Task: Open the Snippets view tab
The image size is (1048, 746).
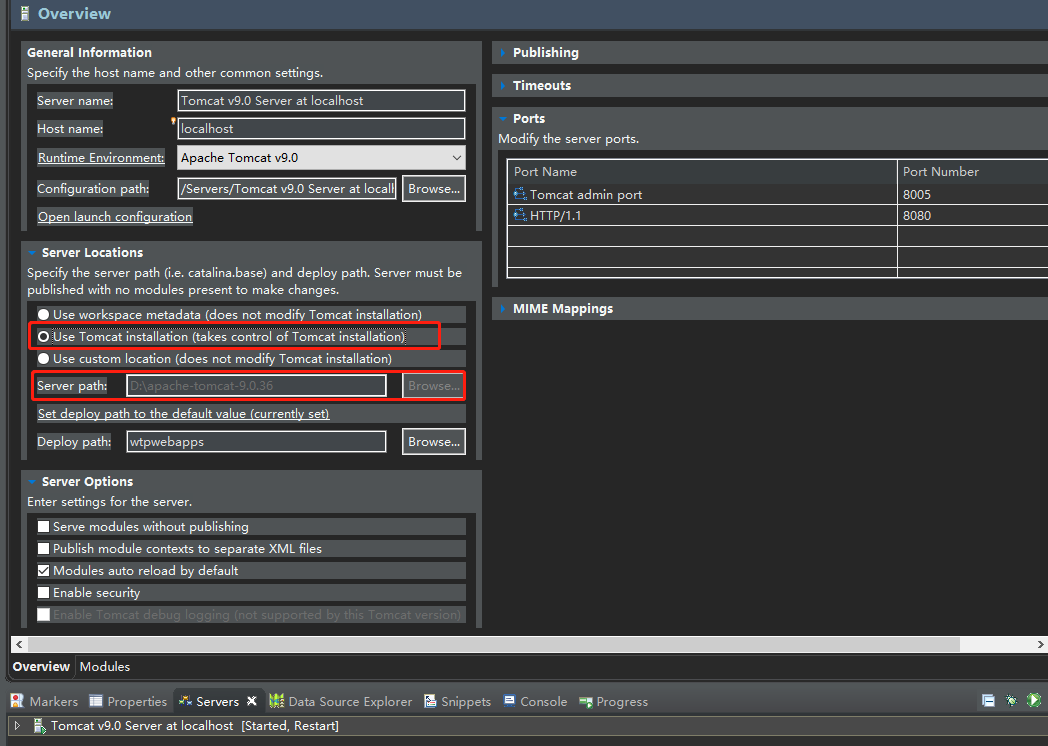Action: tap(458, 701)
